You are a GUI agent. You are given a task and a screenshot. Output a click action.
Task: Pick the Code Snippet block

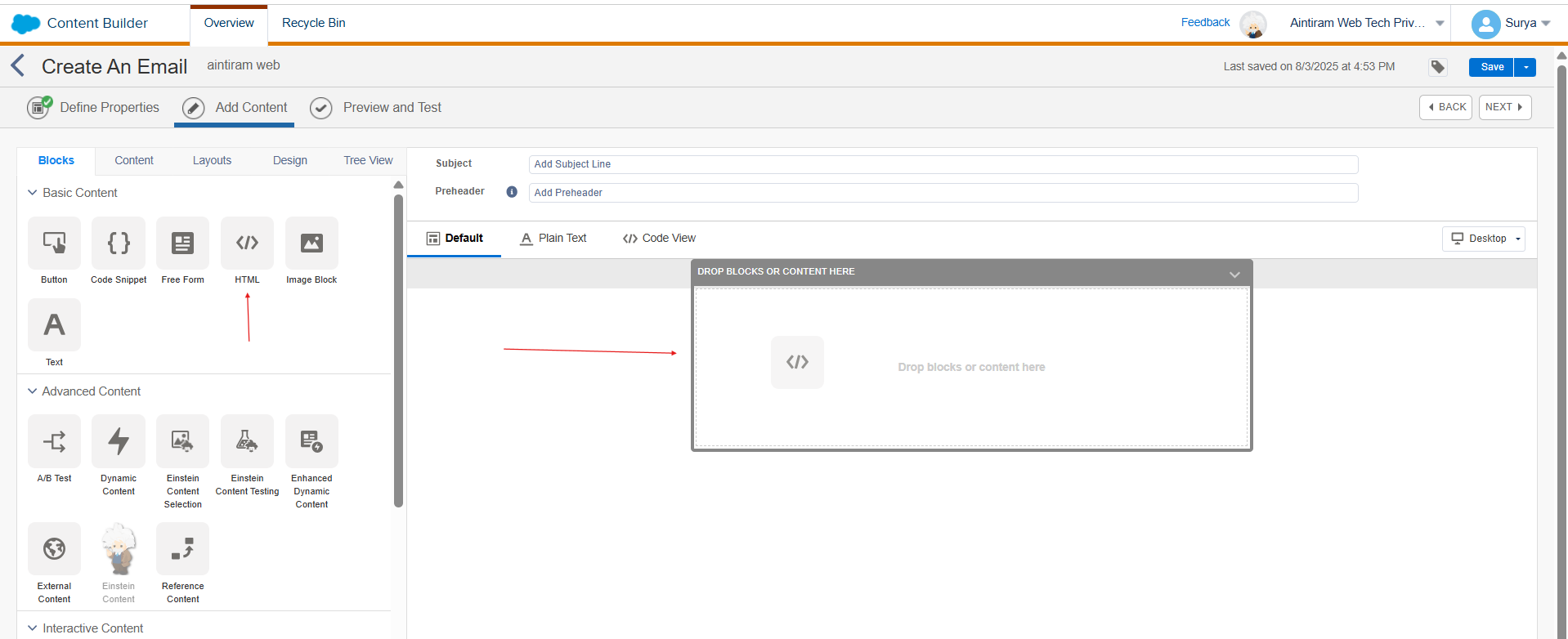[119, 243]
